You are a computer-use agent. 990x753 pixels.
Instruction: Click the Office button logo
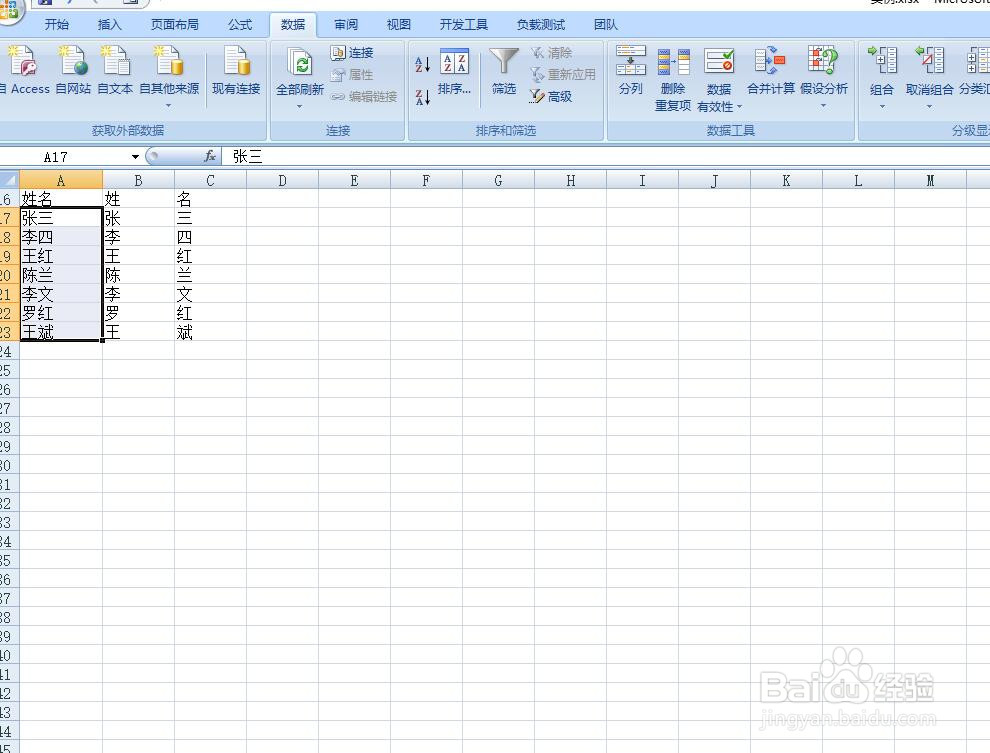coord(9,11)
